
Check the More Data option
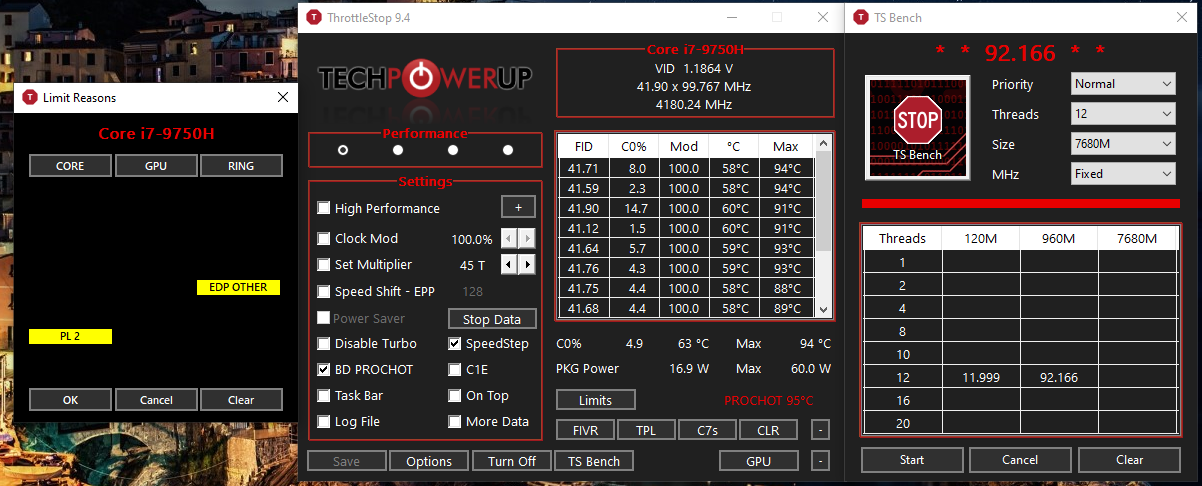pyautogui.click(x=455, y=421)
